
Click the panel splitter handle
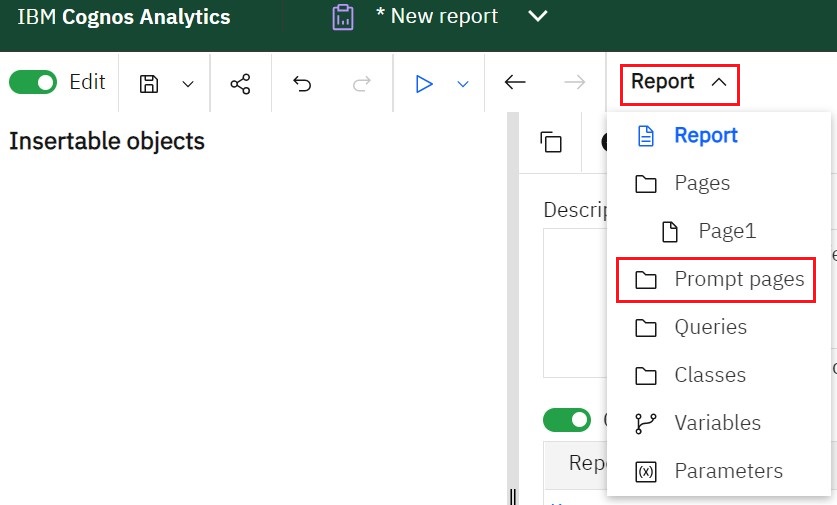click(512, 496)
